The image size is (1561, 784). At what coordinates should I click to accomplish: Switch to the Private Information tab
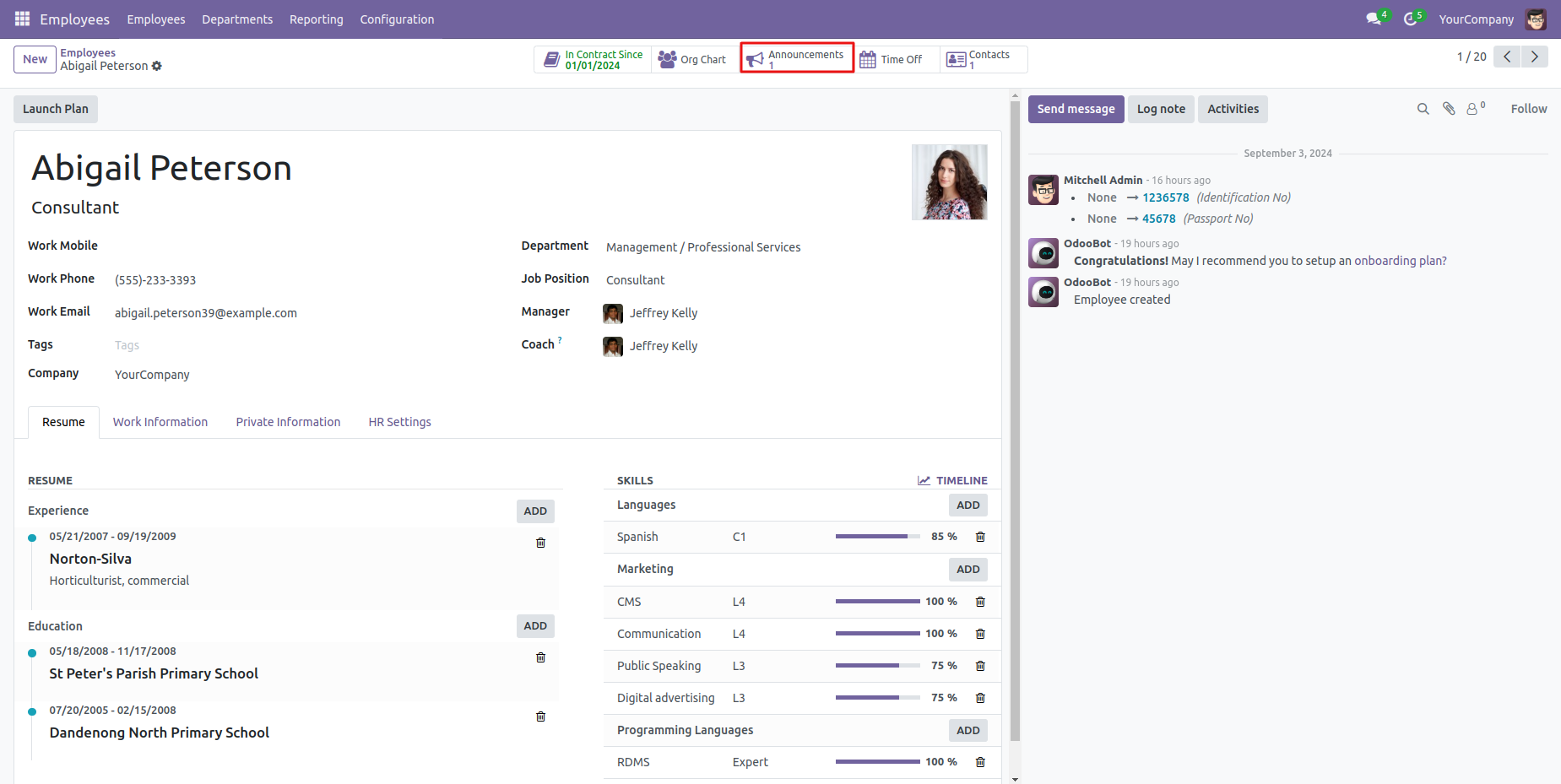click(288, 422)
